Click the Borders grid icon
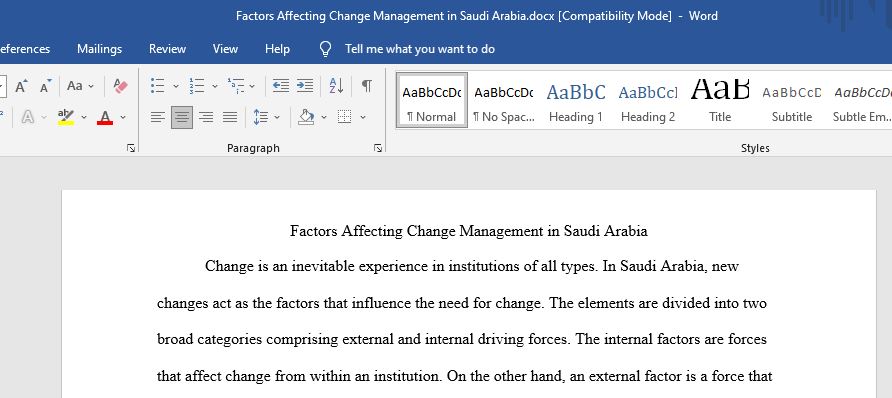The image size is (892, 398). click(x=344, y=117)
